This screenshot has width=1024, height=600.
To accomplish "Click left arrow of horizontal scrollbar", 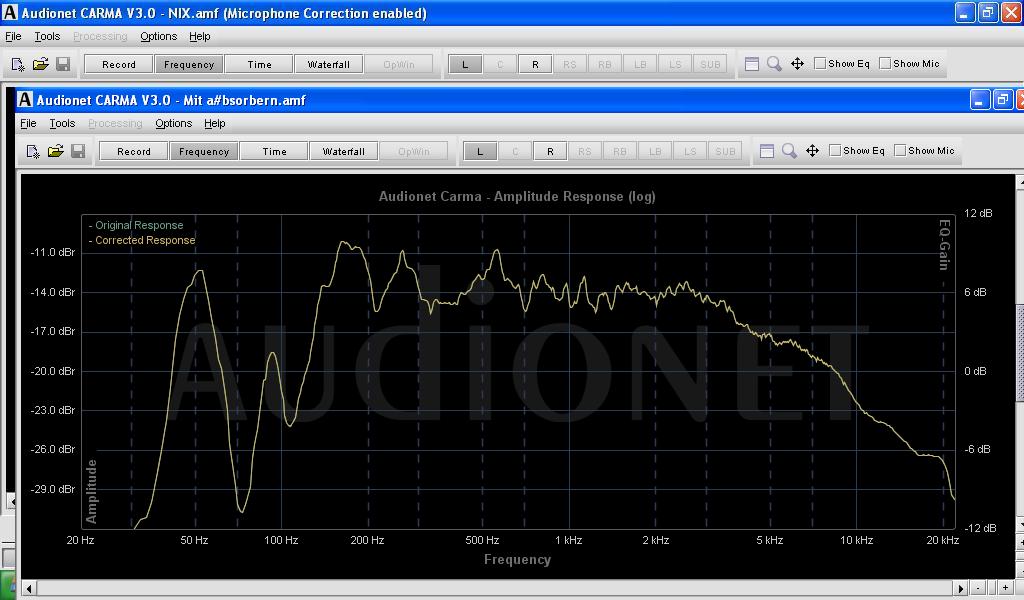I will (29, 588).
